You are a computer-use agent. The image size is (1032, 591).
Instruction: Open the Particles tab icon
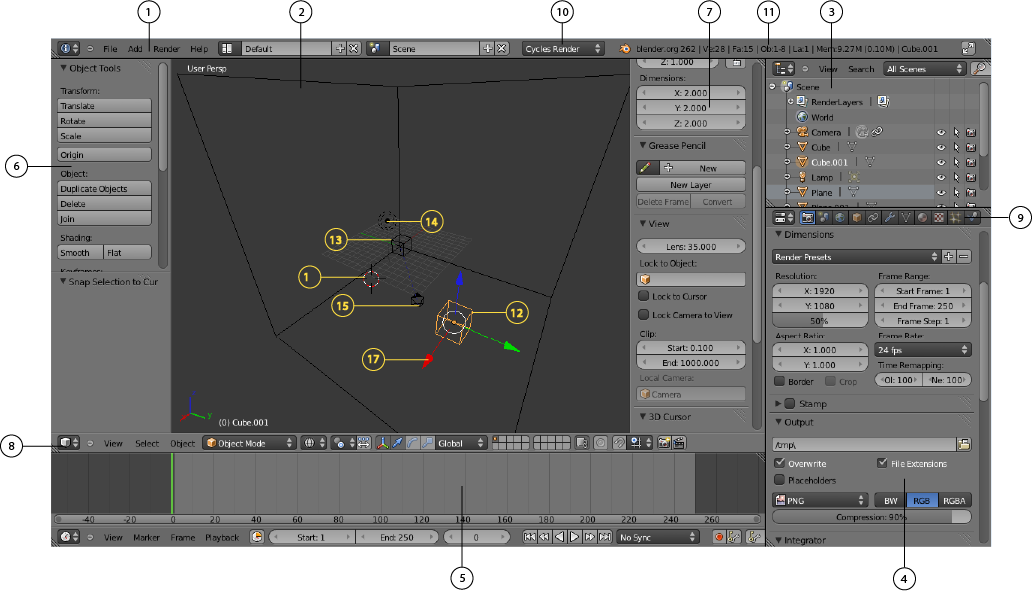click(955, 218)
